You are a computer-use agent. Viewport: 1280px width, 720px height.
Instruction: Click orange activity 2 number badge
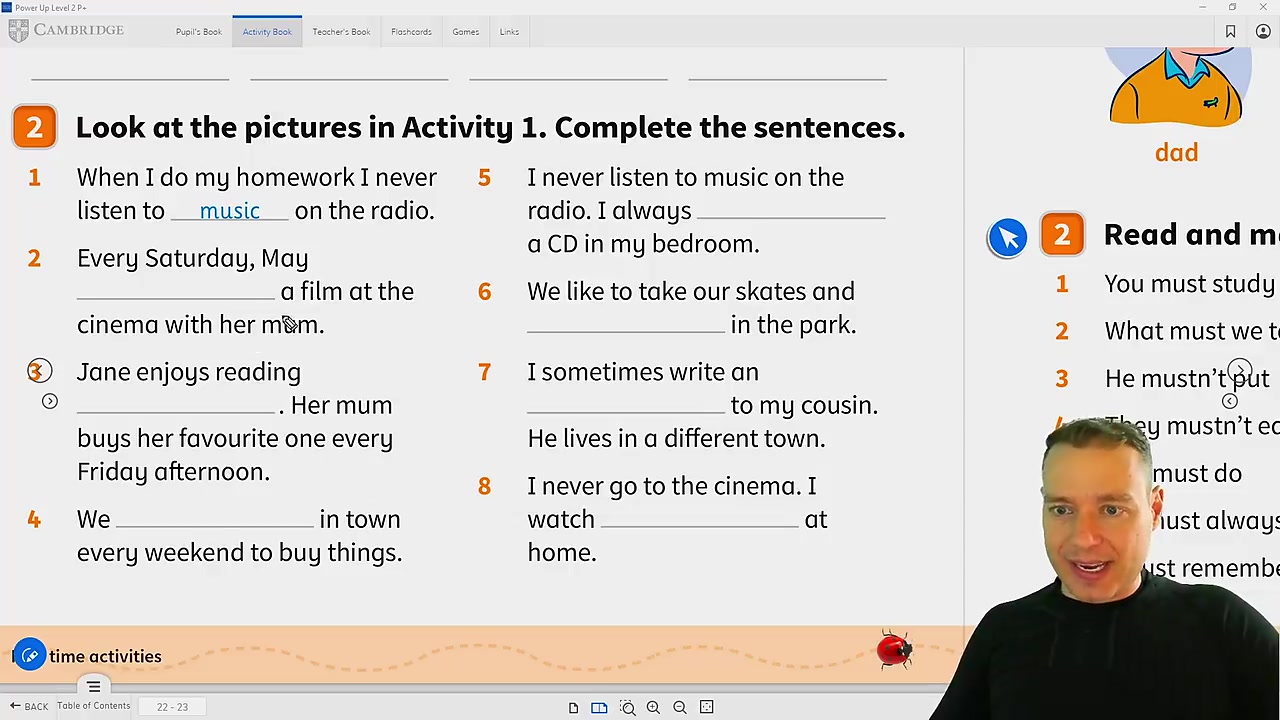tap(34, 127)
